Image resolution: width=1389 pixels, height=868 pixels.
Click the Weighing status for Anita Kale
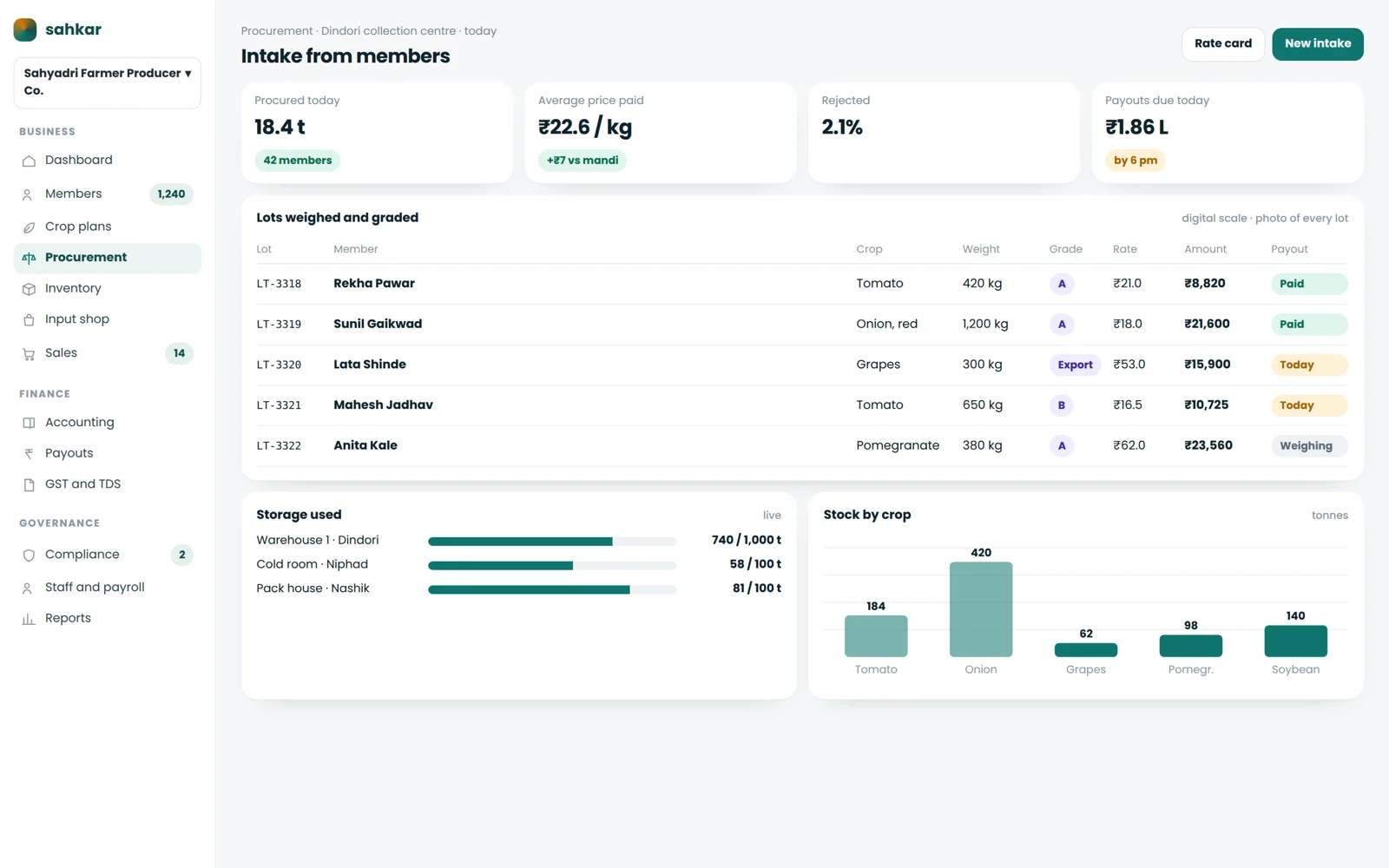1308,446
